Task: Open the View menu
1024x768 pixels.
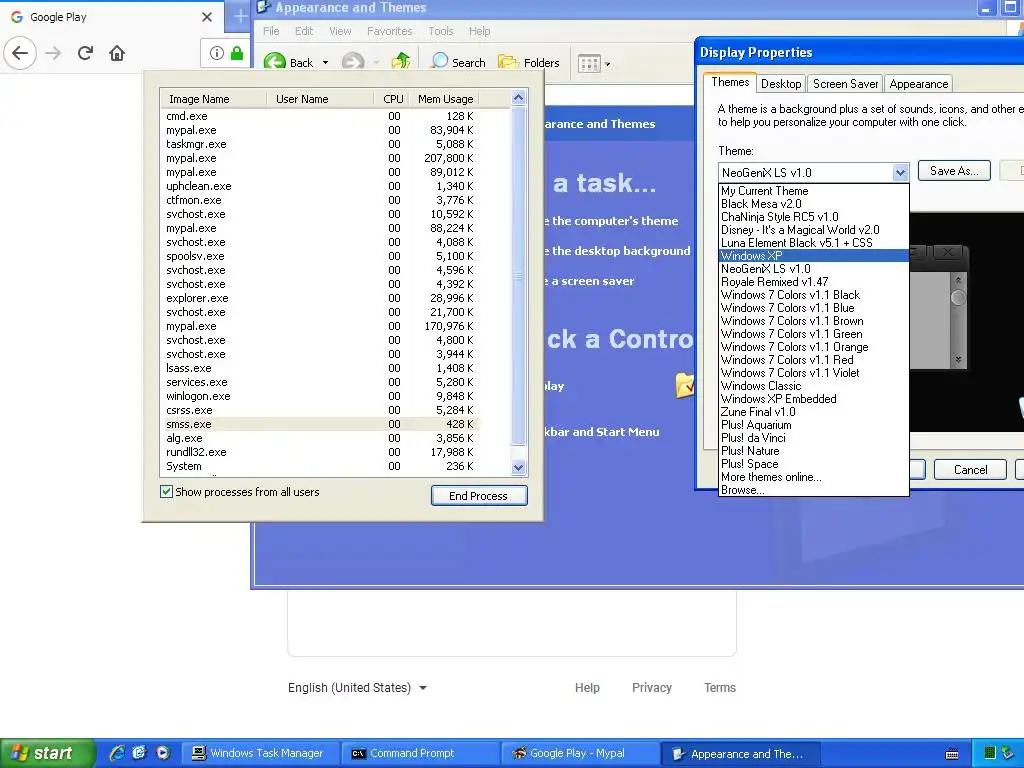Action: click(340, 31)
